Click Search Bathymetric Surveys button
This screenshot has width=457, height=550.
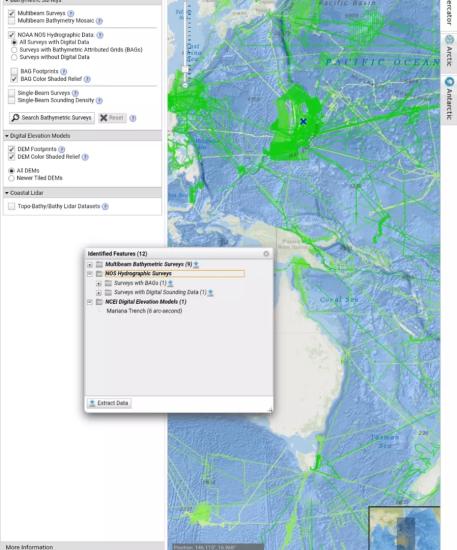[x=52, y=118]
